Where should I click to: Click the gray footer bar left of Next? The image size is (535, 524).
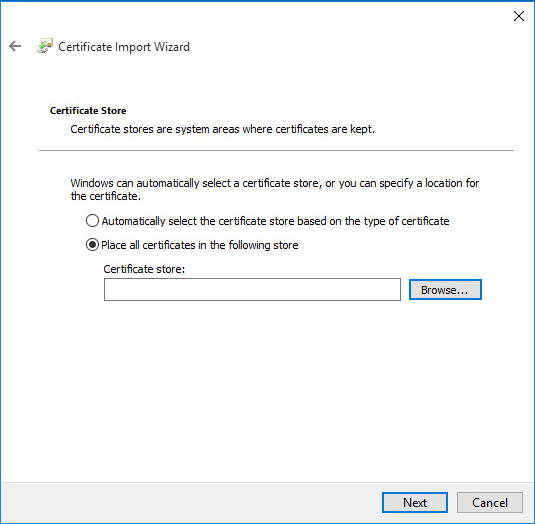pyautogui.click(x=191, y=502)
